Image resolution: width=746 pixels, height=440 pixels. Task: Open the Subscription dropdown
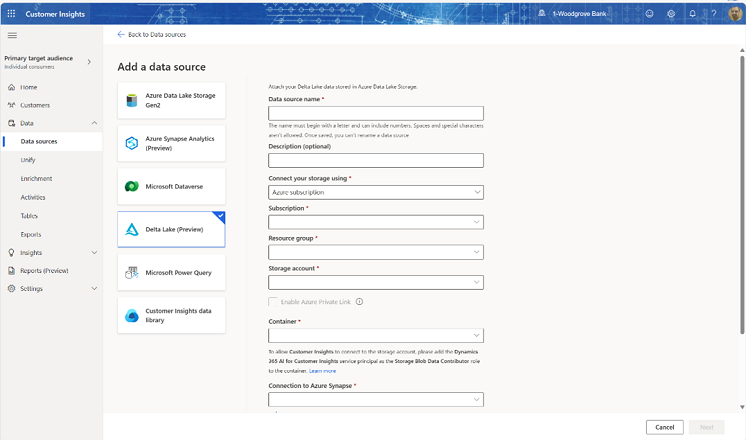[x=376, y=222]
